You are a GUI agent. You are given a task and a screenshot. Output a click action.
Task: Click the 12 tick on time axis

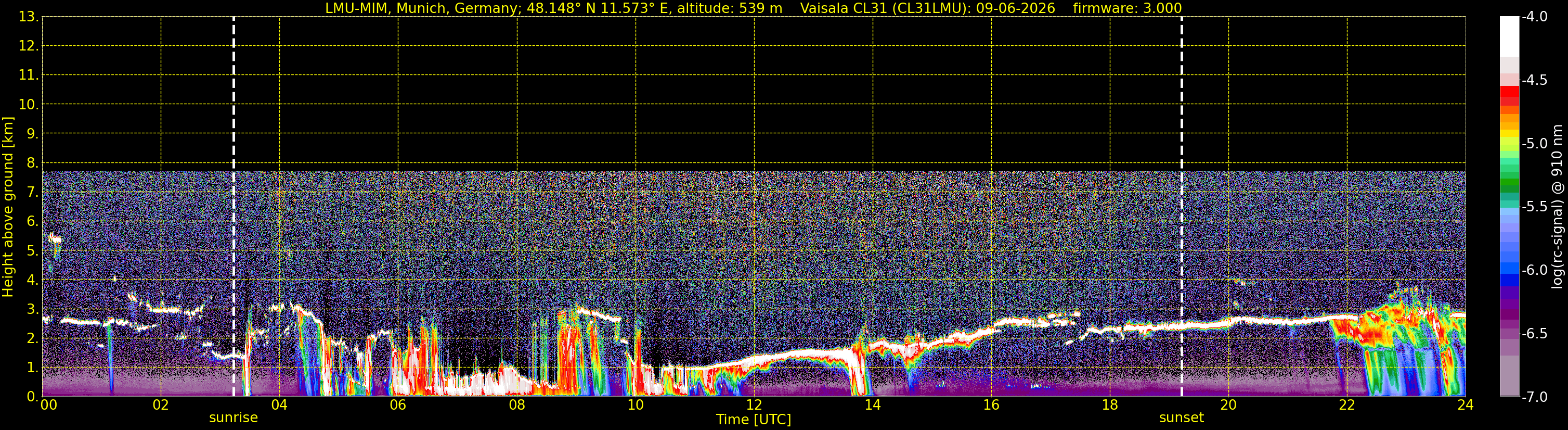pyautogui.click(x=754, y=405)
